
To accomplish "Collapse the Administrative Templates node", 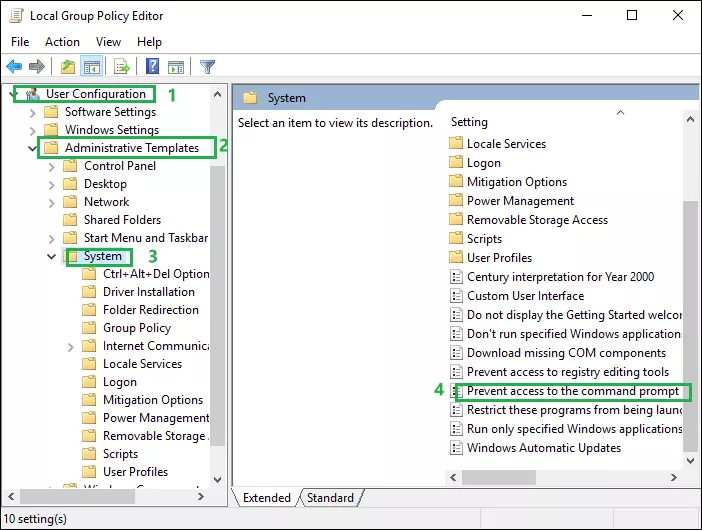I will (32, 148).
